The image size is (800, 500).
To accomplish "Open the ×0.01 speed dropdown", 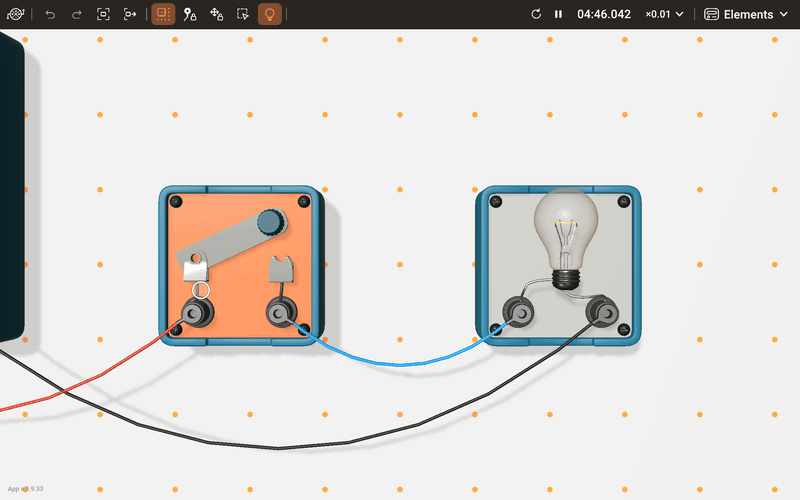I will (x=664, y=14).
